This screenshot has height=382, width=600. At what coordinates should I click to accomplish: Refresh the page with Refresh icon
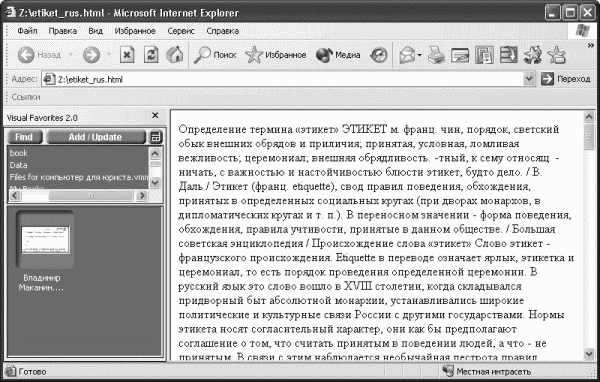point(151,55)
